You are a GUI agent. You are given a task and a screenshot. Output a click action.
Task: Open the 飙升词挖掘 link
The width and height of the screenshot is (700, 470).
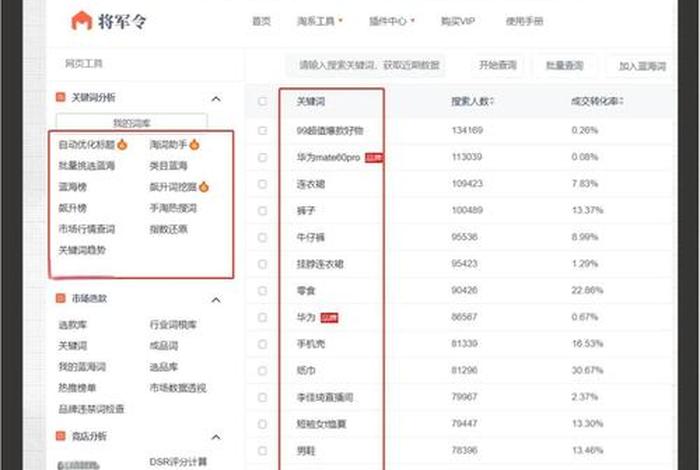coord(173,187)
